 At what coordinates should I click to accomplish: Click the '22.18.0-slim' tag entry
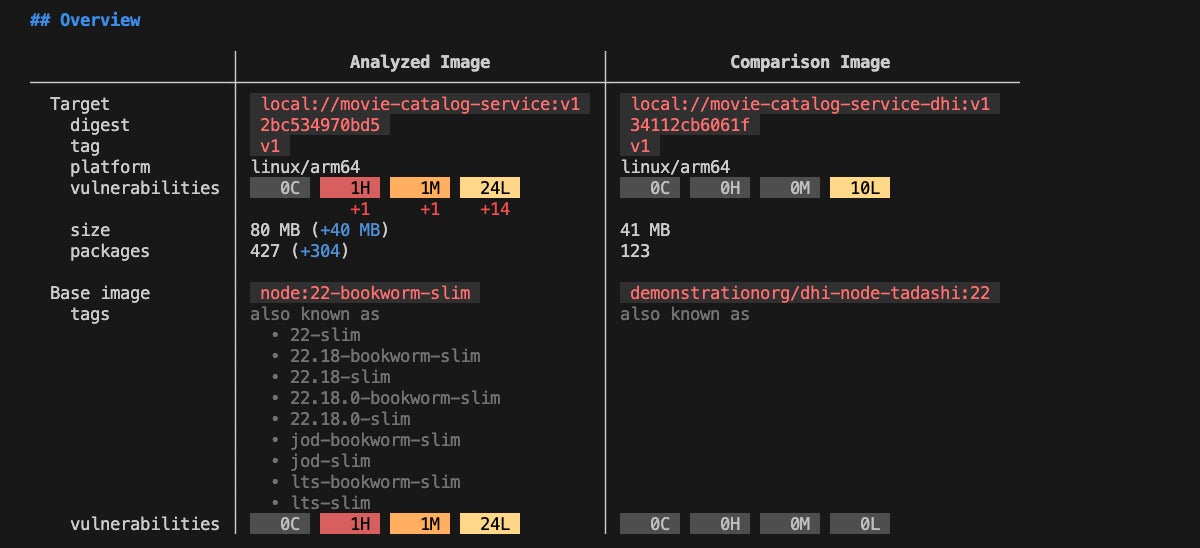click(350, 419)
